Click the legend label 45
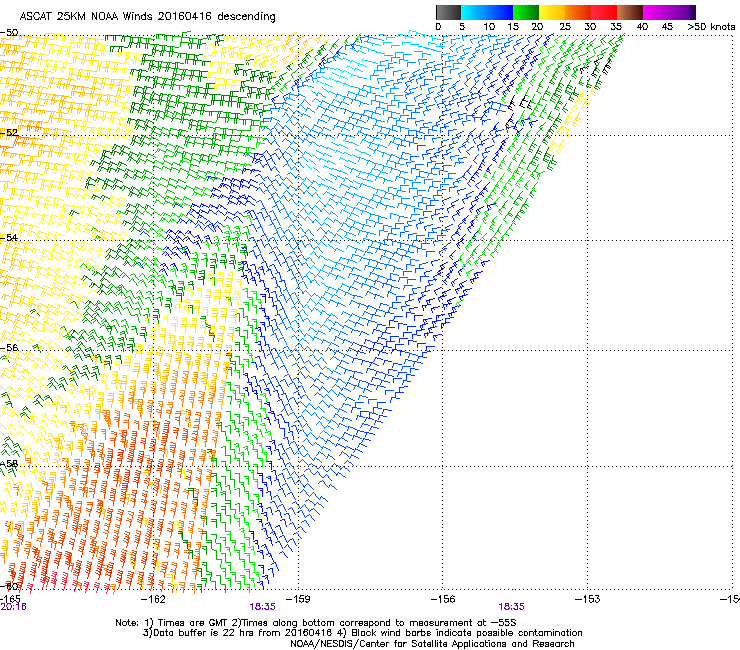Viewport: 740px width, 650px height. click(667, 26)
